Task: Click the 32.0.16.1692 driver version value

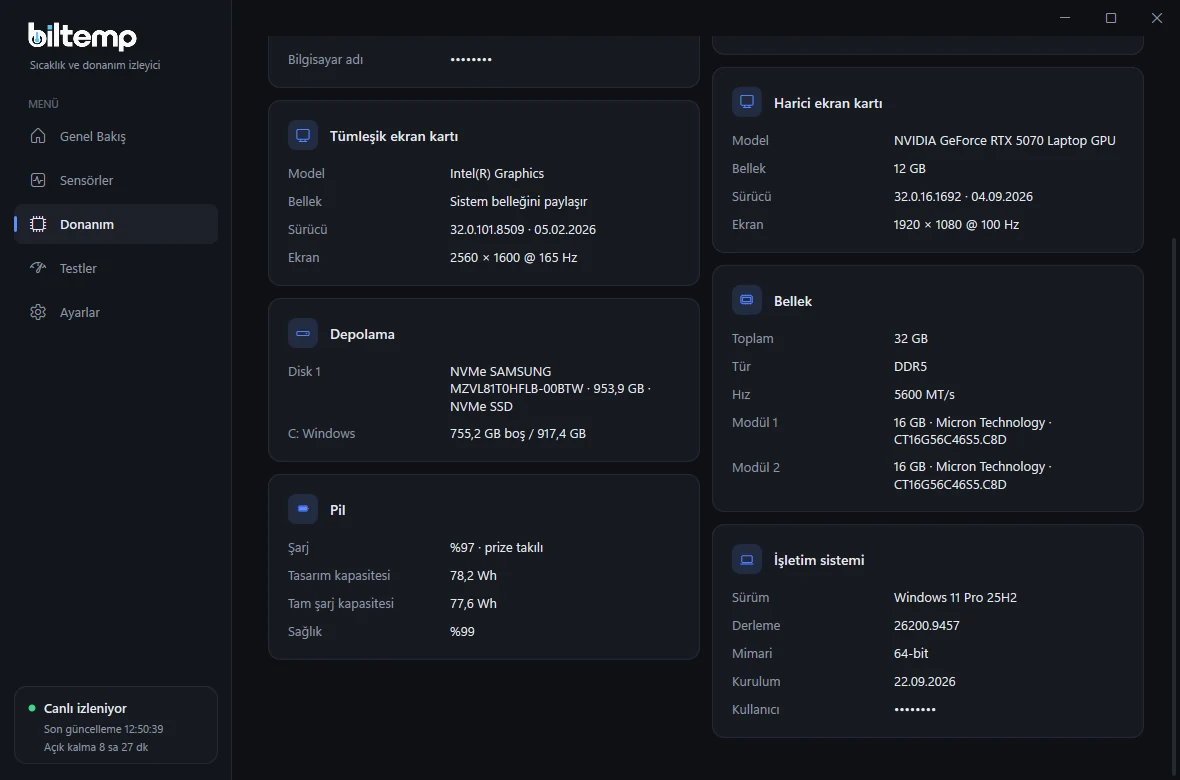Action: coord(963,197)
